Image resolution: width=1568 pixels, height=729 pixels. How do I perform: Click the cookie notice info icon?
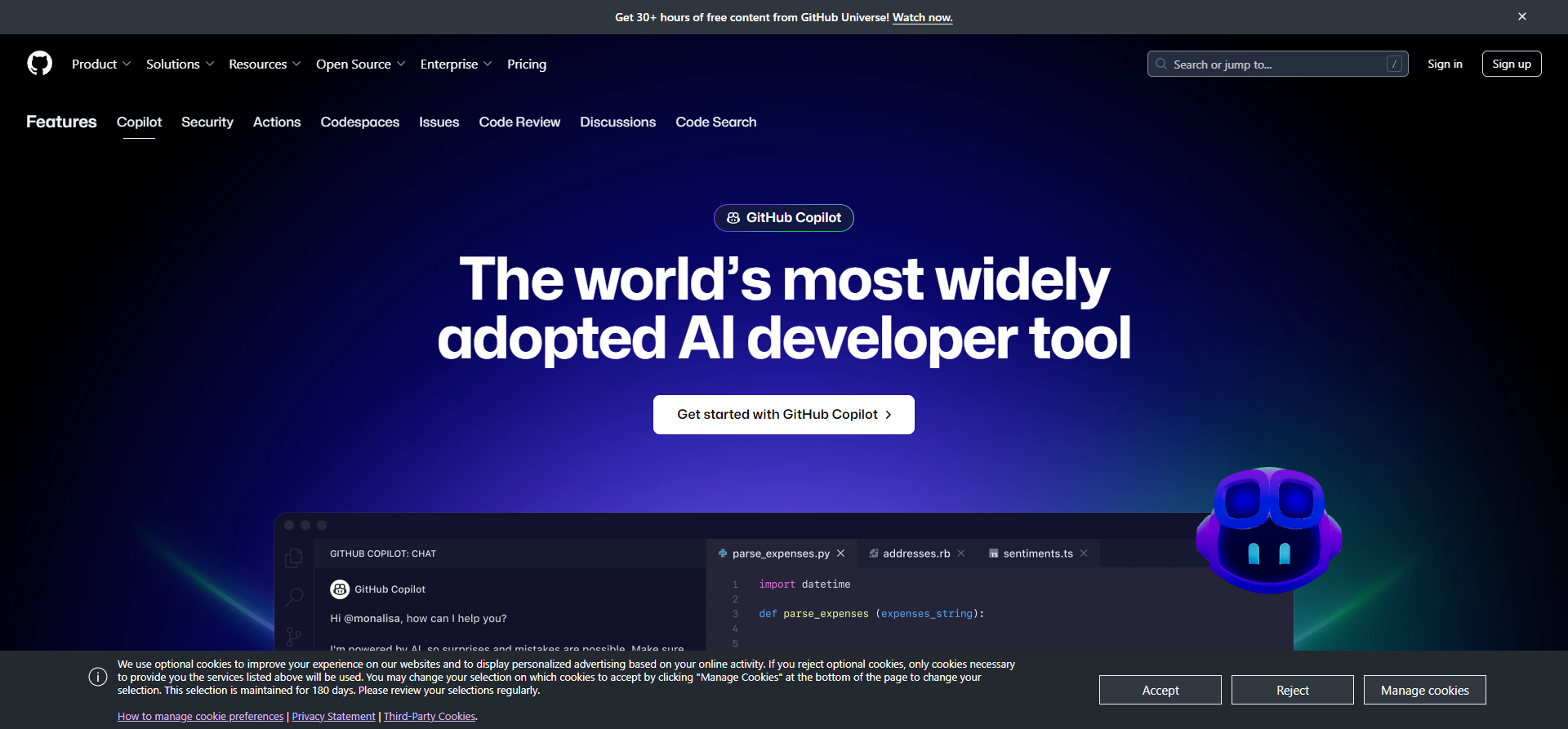tap(98, 677)
